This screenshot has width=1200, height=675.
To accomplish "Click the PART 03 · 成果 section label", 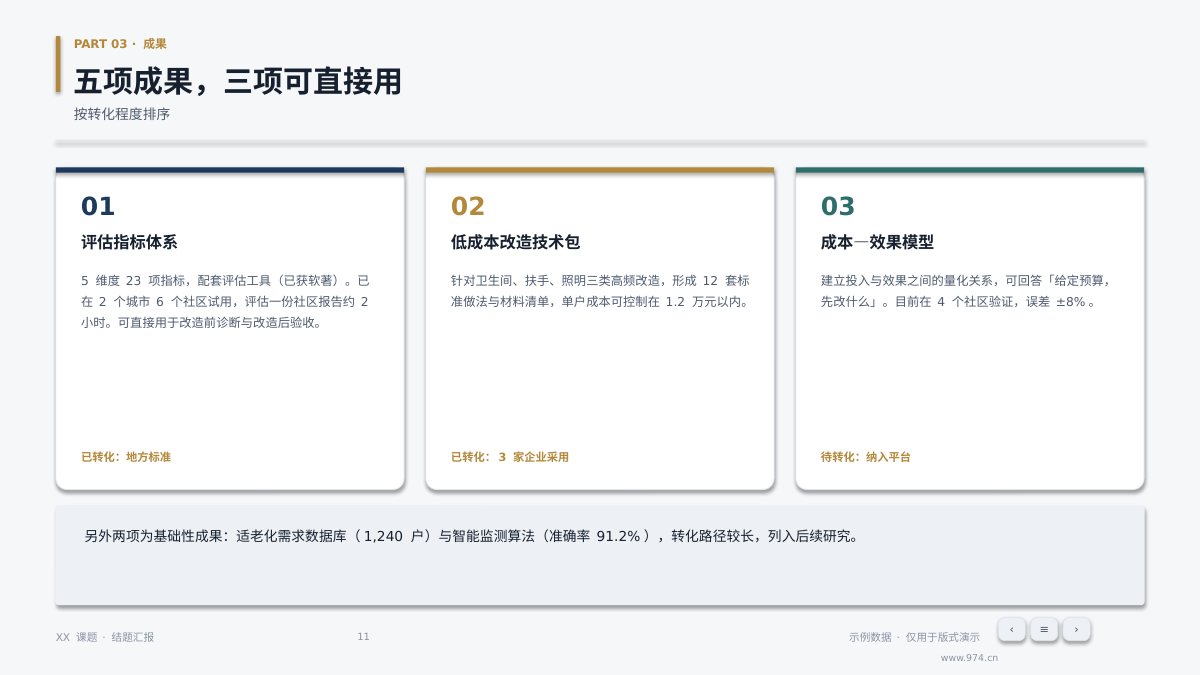I will pyautogui.click(x=120, y=44).
